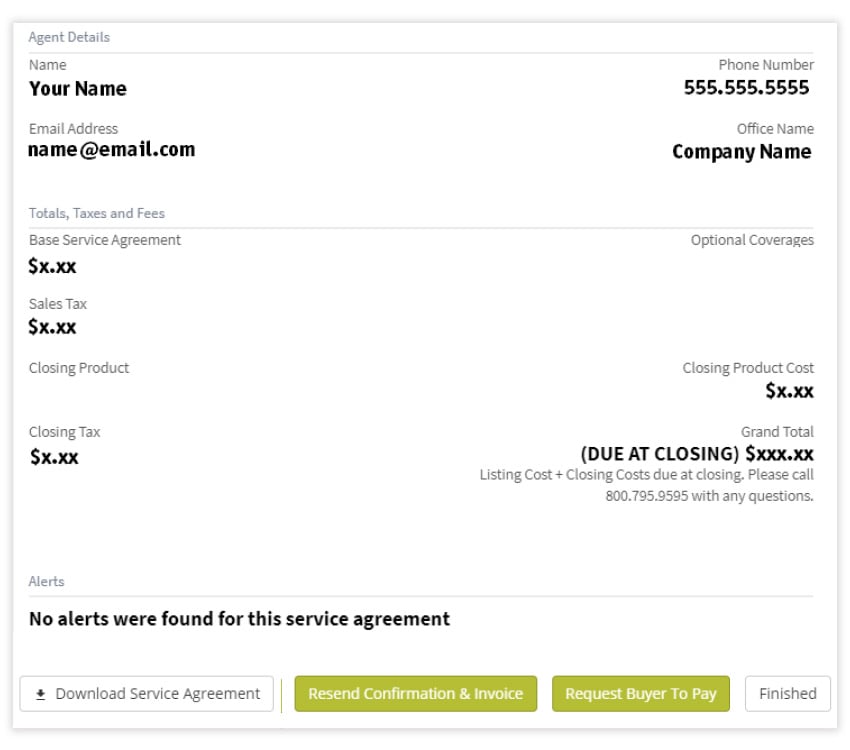Click the email address name@email.com
This screenshot has width=850, height=750.
pos(112,150)
